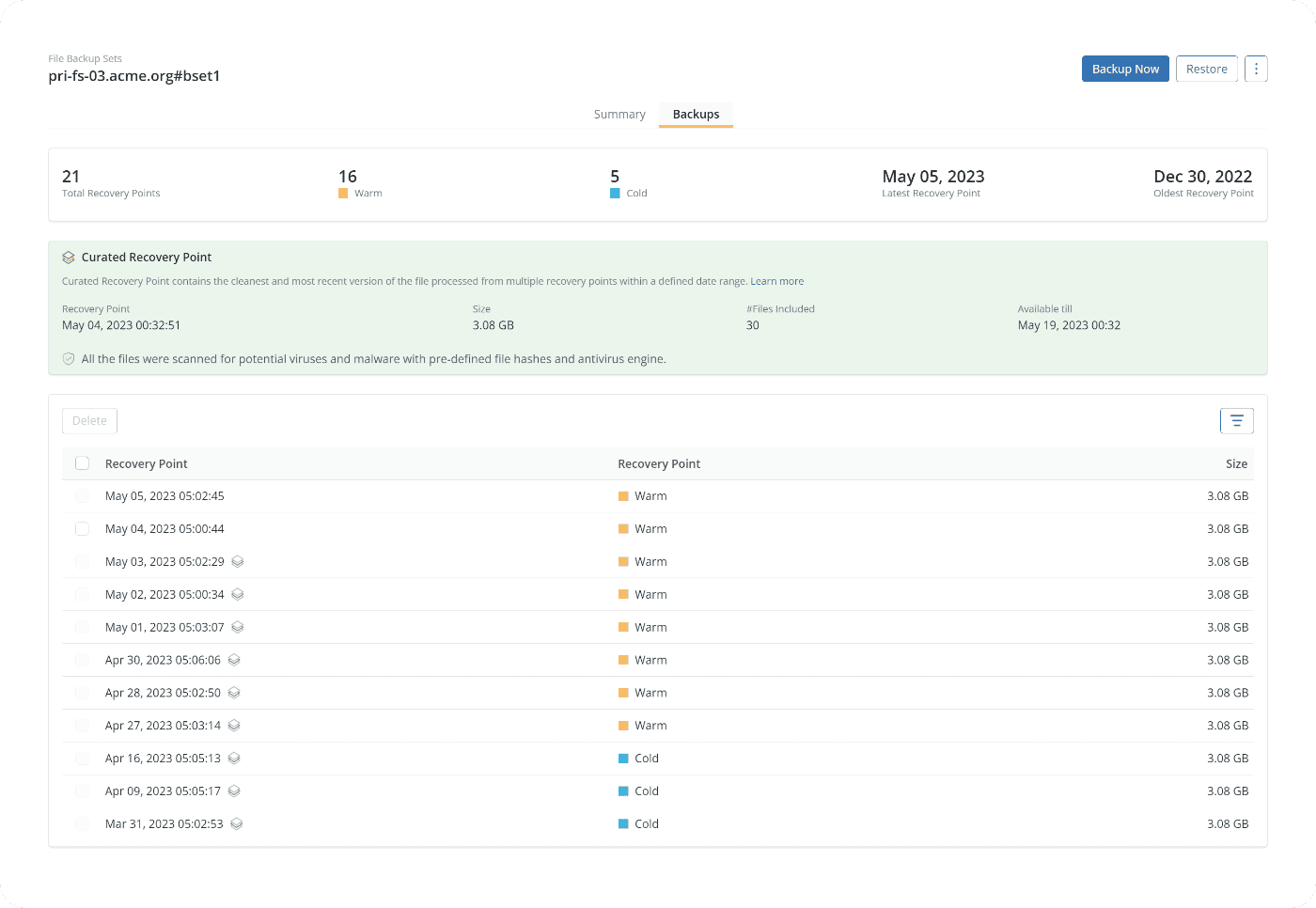This screenshot has width=1316, height=908.
Task: Click the Size column header
Action: (1236, 464)
